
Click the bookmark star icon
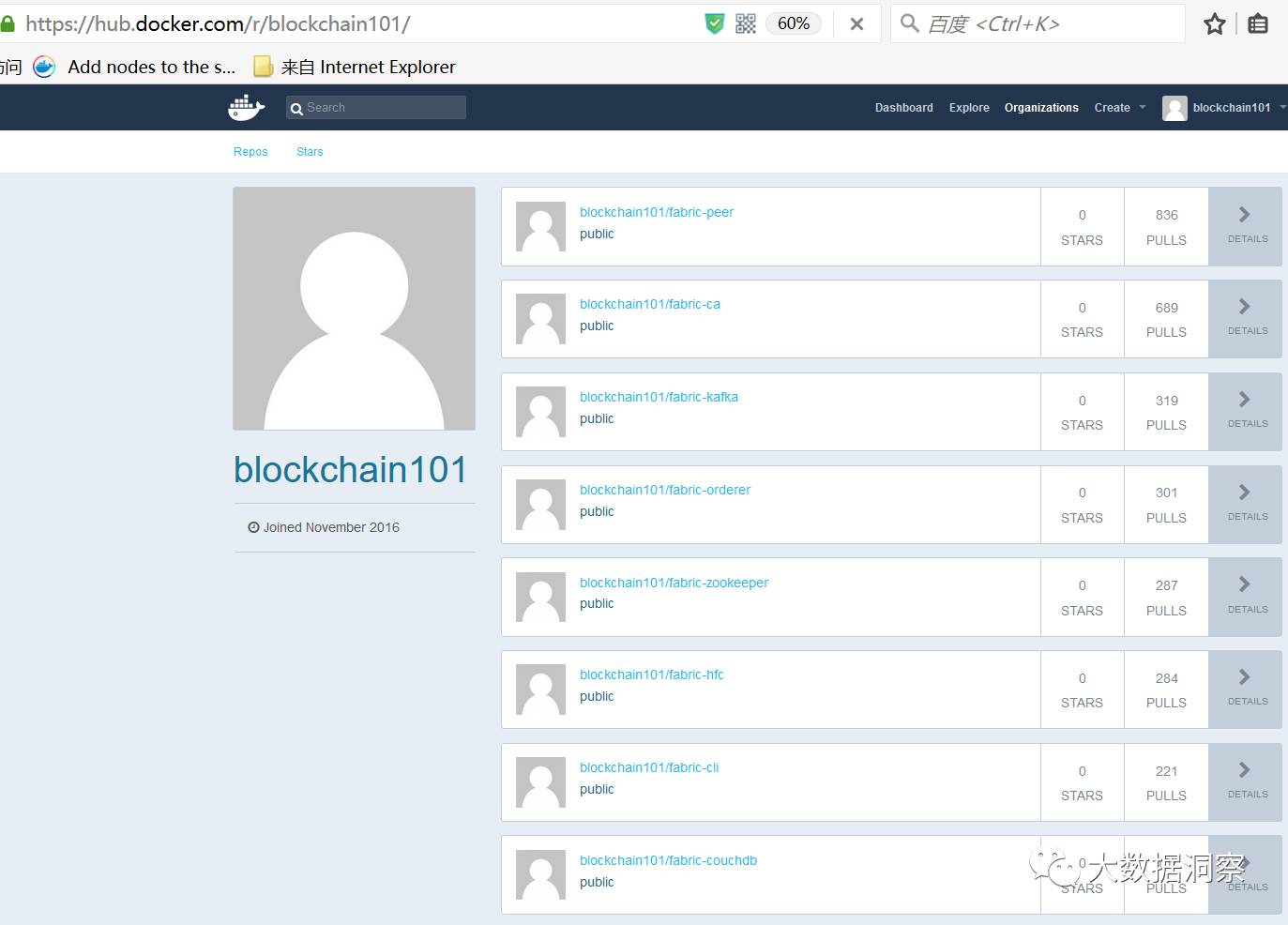(1215, 24)
